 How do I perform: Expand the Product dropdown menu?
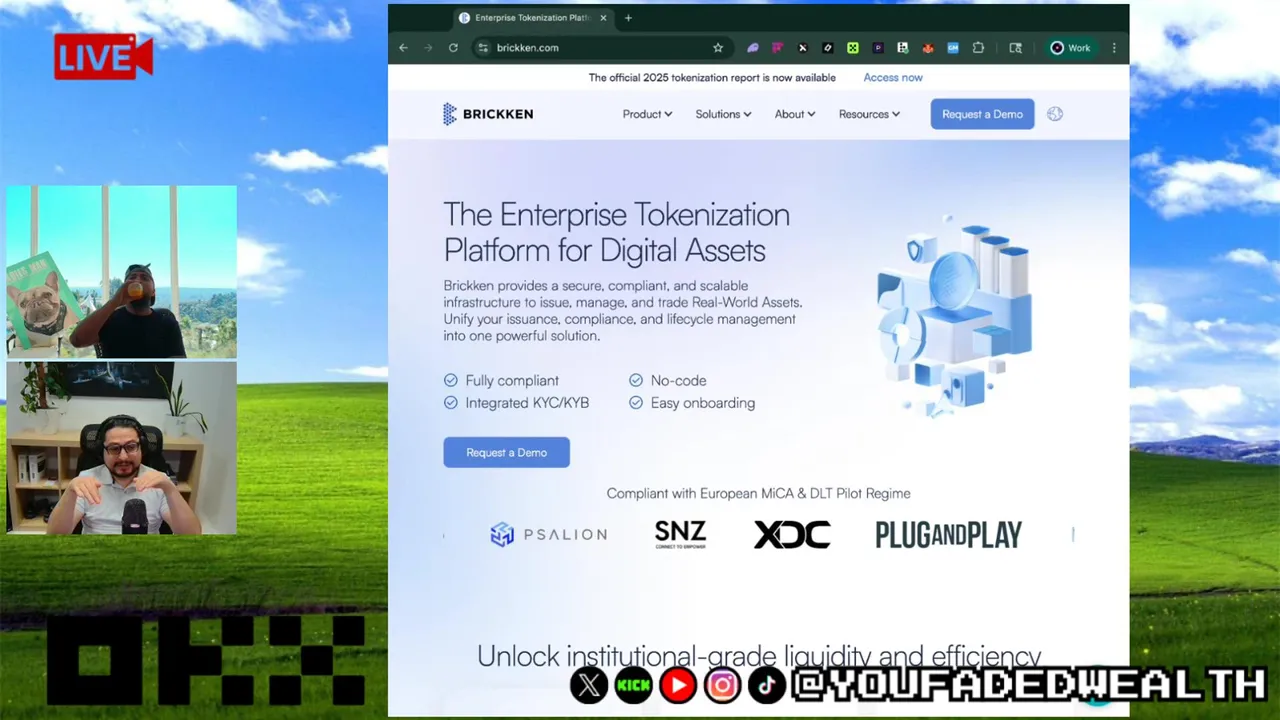[647, 114]
